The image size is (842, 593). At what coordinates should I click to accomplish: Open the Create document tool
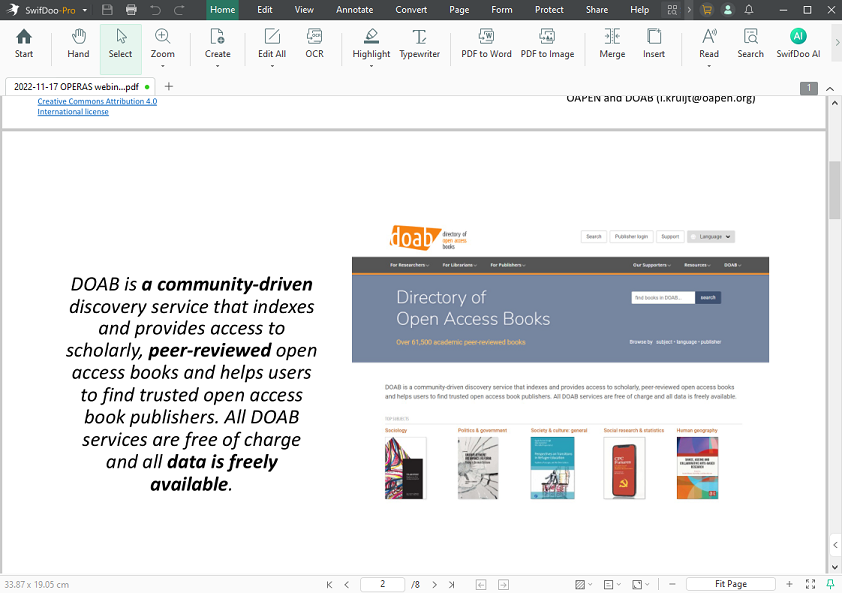(217, 44)
